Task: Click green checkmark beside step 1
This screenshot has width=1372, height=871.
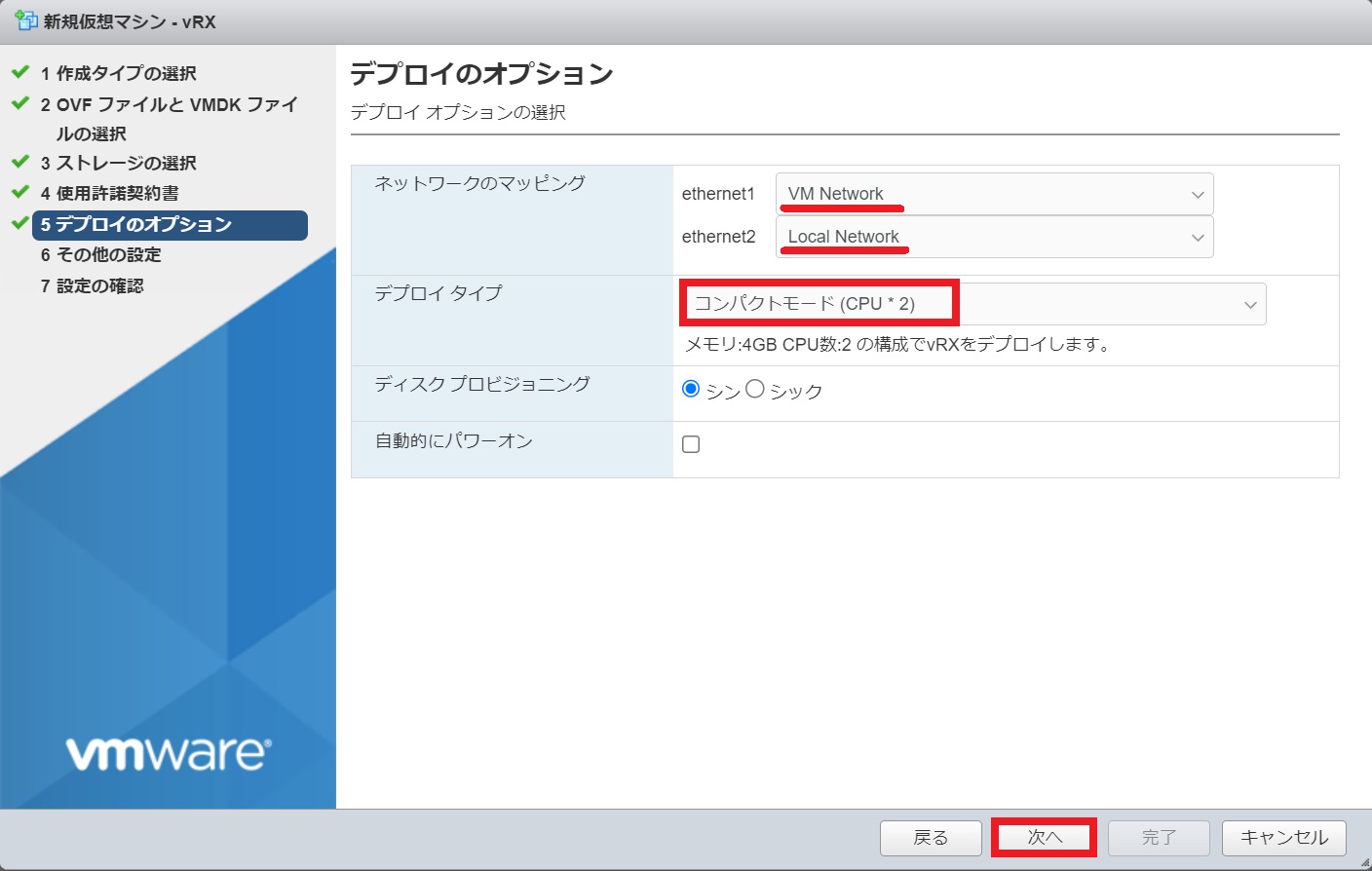Action: pyautogui.click(x=19, y=72)
